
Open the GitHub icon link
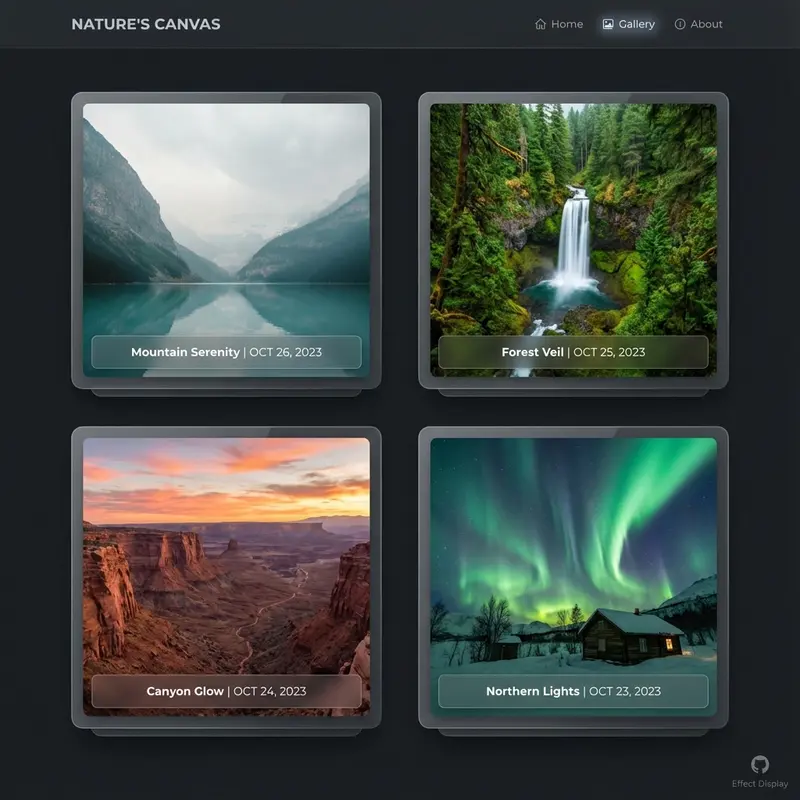click(759, 765)
